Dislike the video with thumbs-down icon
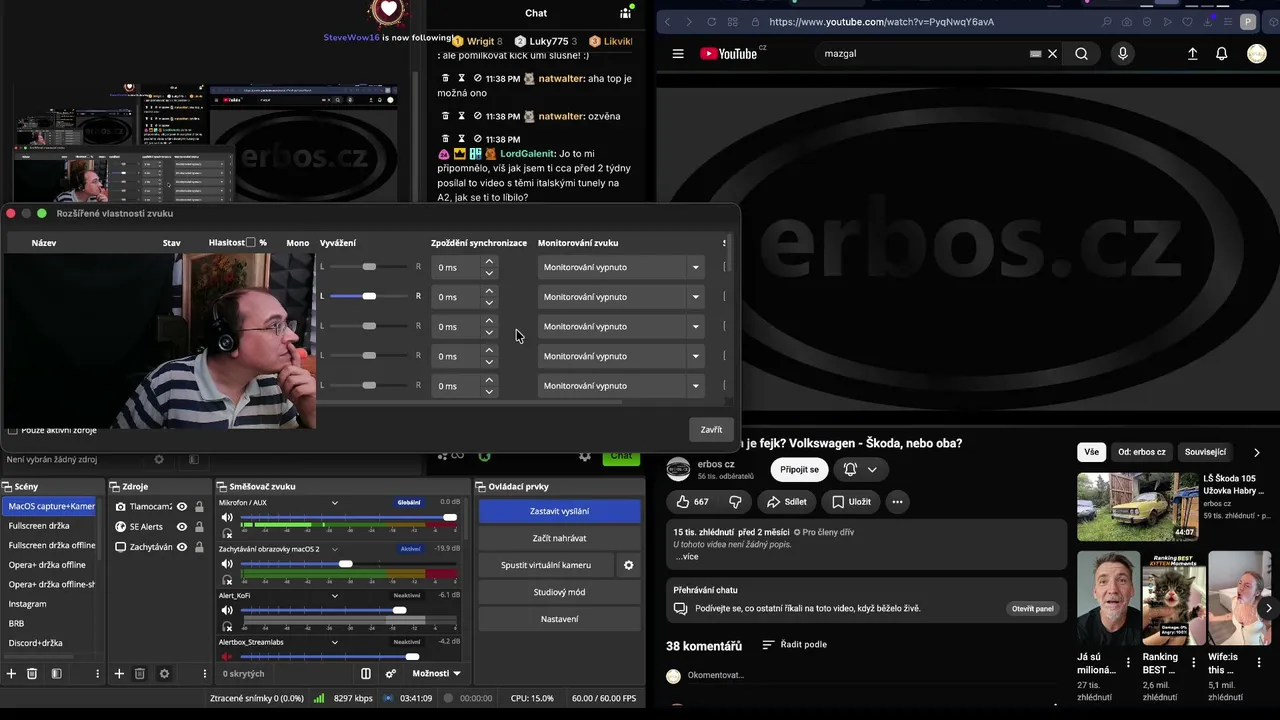This screenshot has width=1280, height=720. [x=735, y=502]
